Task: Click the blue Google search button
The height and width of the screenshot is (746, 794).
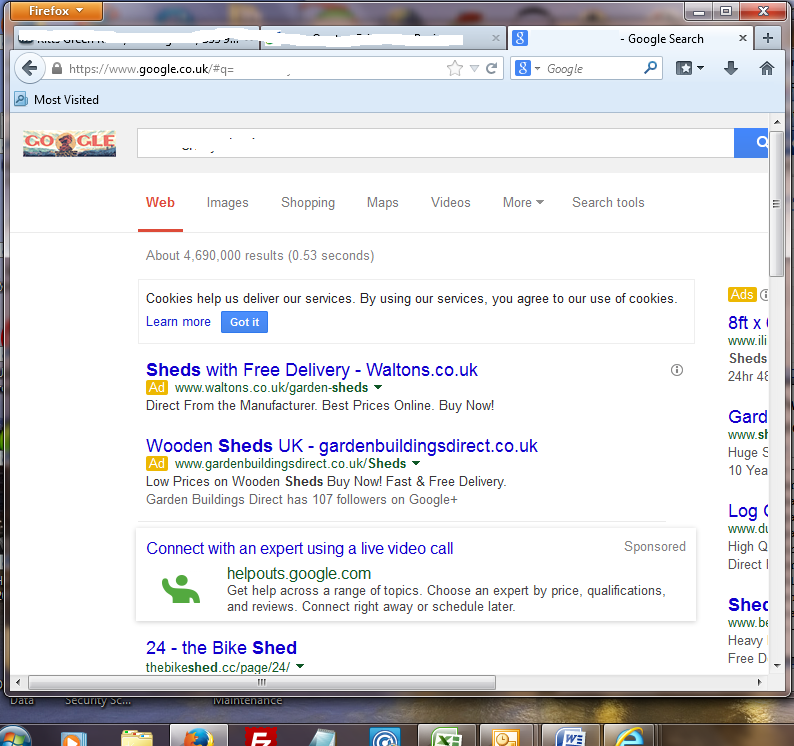Action: 751,143
